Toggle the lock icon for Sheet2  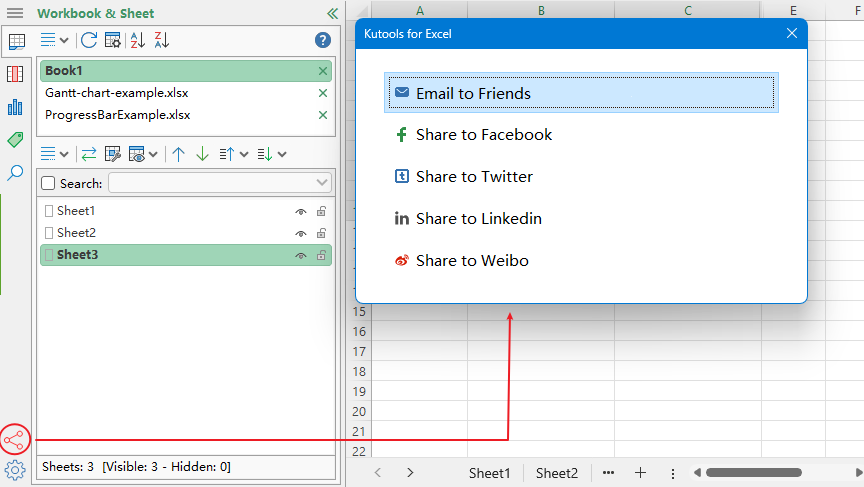[x=321, y=234]
